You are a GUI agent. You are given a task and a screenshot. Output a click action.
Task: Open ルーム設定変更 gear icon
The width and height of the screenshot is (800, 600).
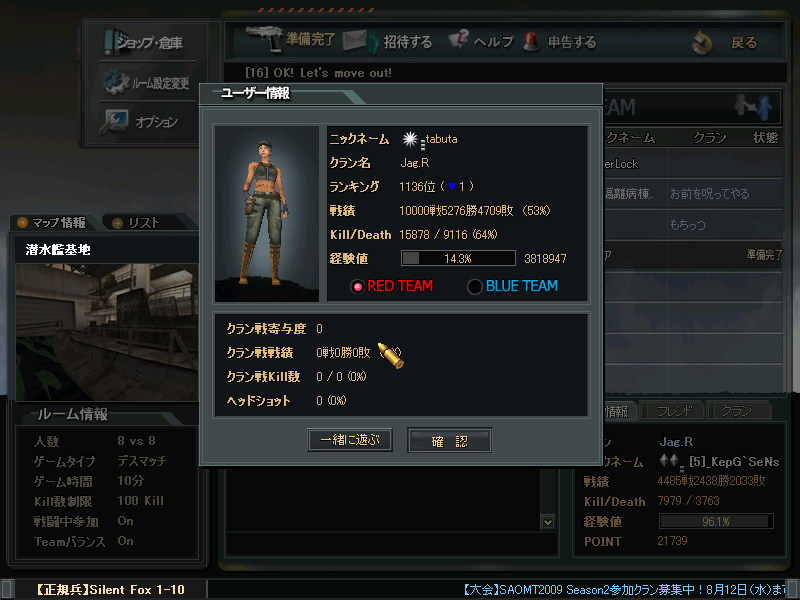115,82
